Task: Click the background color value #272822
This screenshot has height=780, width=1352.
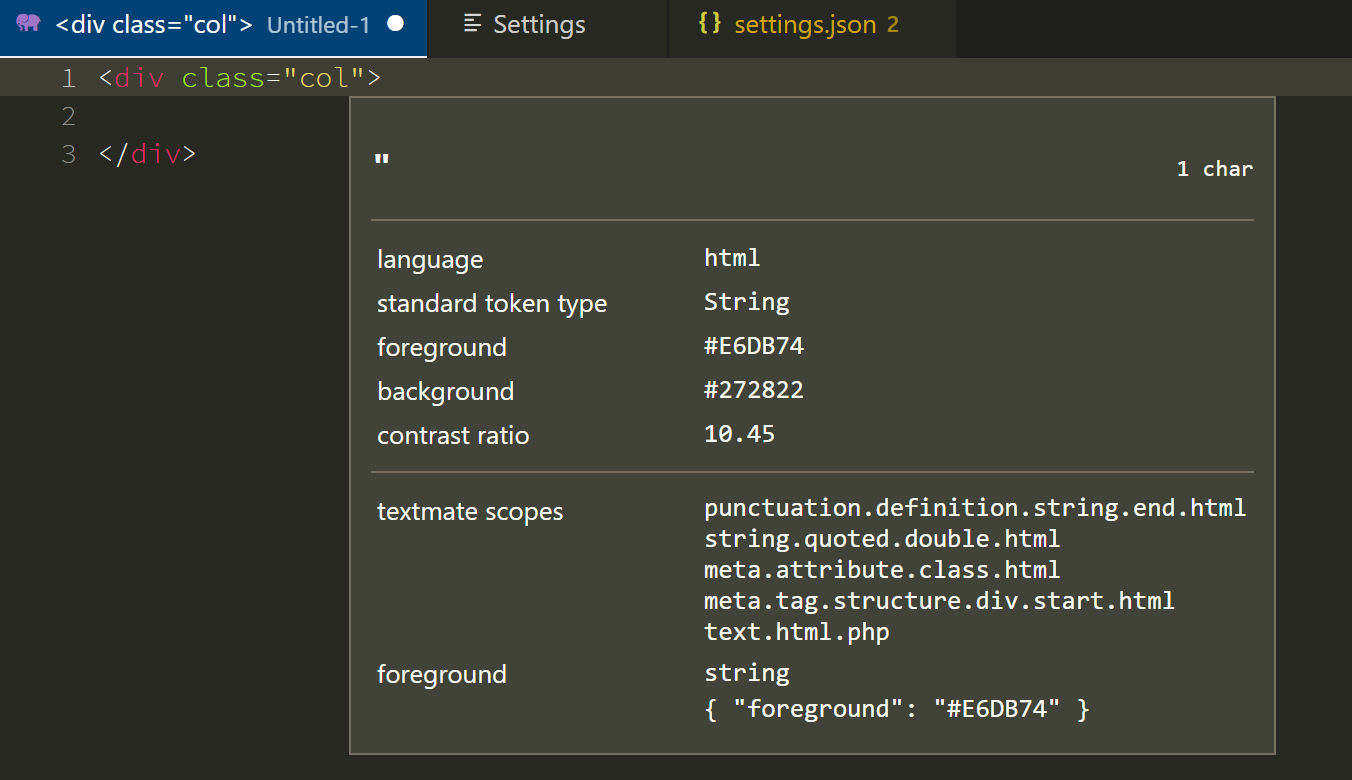Action: click(752, 389)
